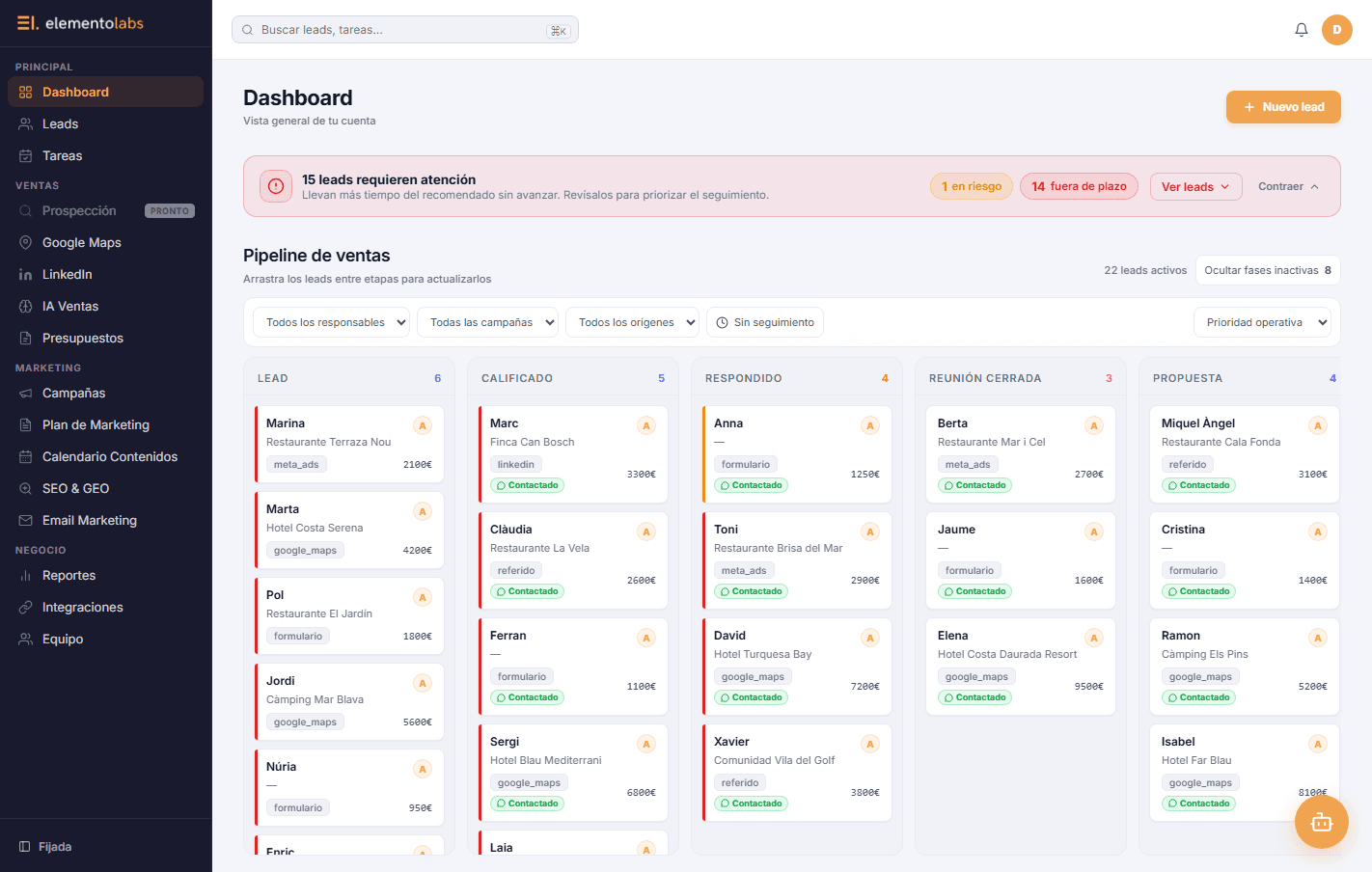Screen dimensions: 1372x872
Task: Open the notifications bell
Action: [x=1302, y=30]
